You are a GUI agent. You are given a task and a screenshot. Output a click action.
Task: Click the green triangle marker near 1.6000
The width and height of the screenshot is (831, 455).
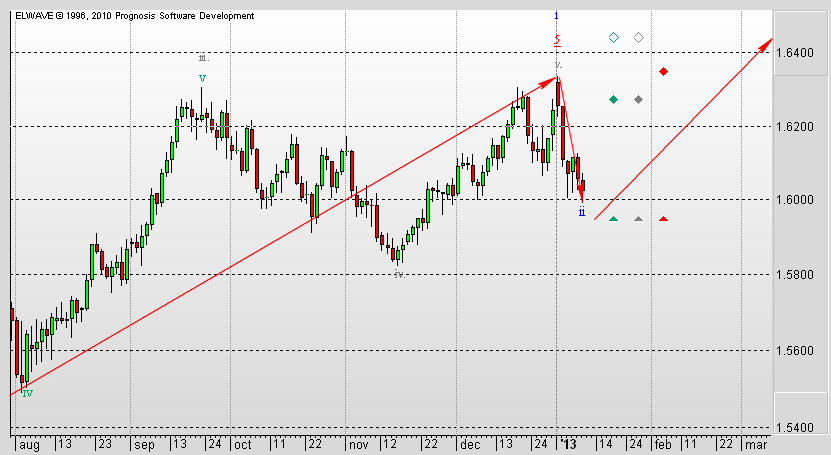point(614,219)
